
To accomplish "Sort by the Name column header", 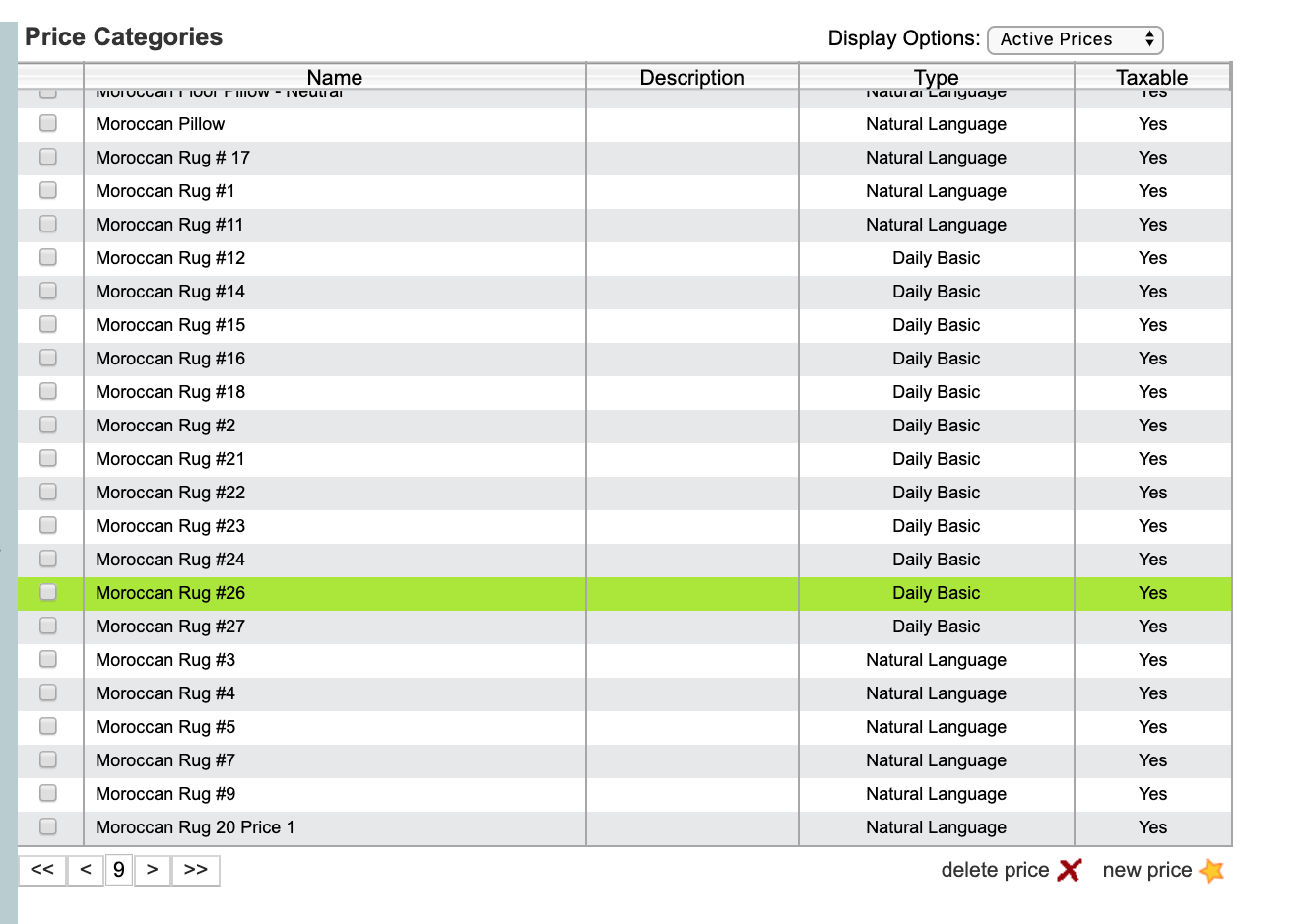I will pos(334,77).
